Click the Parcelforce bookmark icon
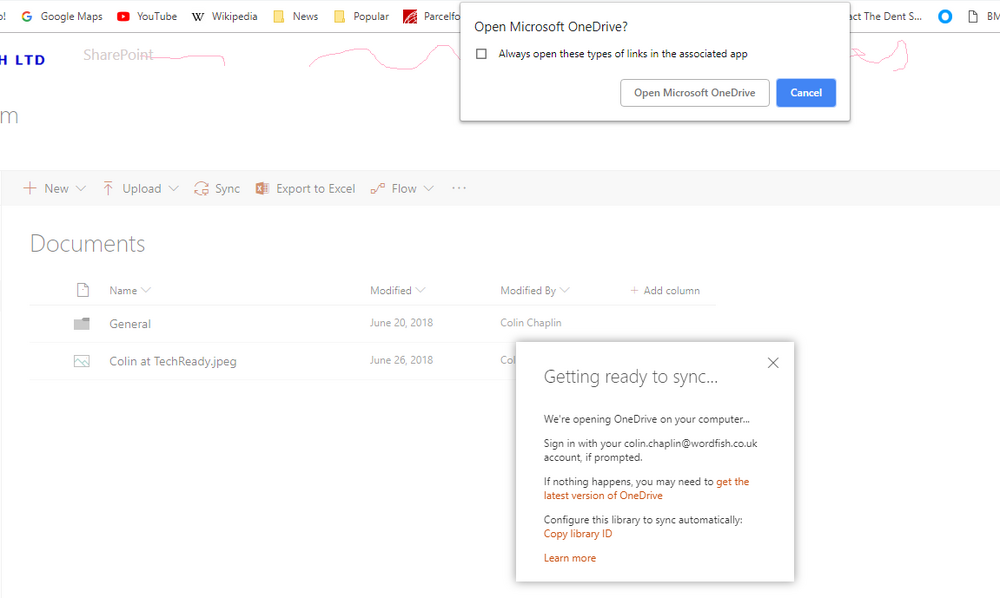 [x=410, y=17]
